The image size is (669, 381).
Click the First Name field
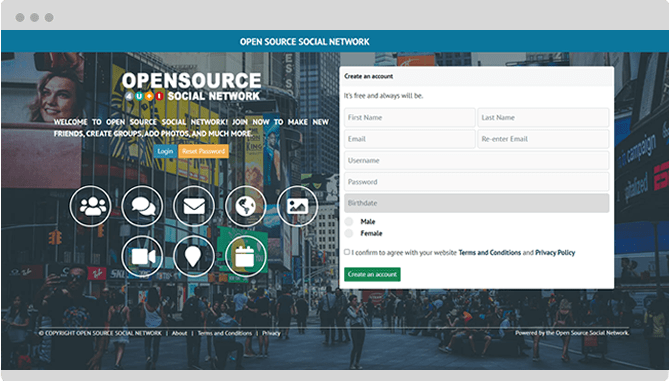(x=410, y=117)
